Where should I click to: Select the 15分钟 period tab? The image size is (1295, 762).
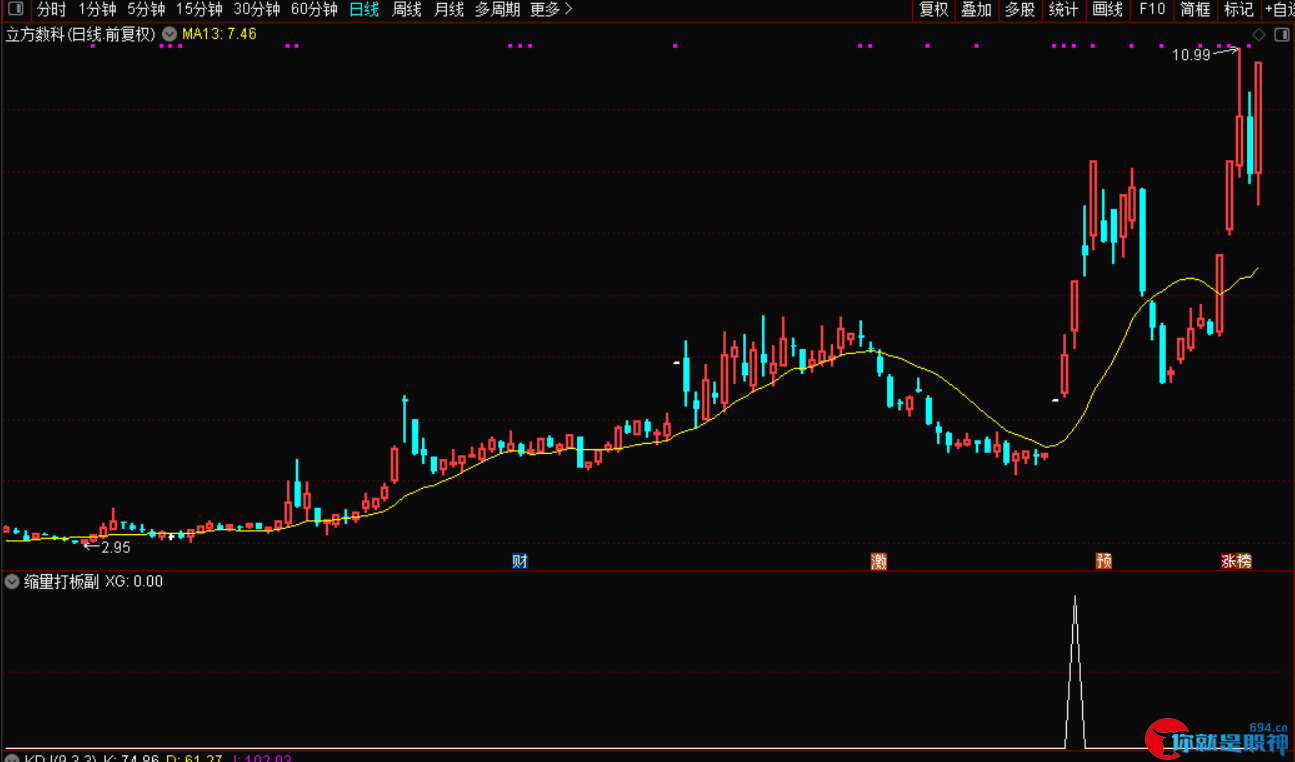tap(199, 10)
